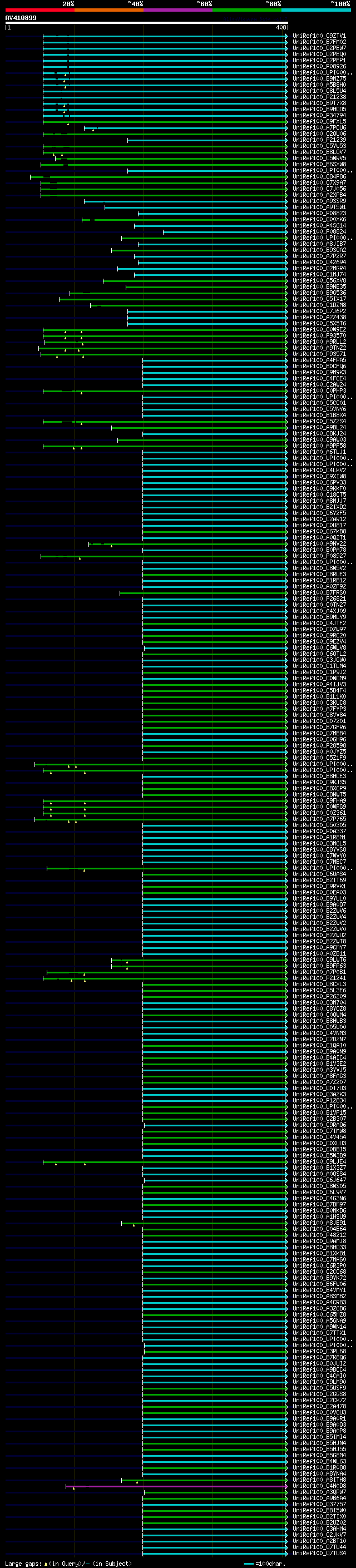The image size is (356, 1568).
Task: Select hit label UniRef100_Q7TUS4
Action: (x=319, y=1553)
